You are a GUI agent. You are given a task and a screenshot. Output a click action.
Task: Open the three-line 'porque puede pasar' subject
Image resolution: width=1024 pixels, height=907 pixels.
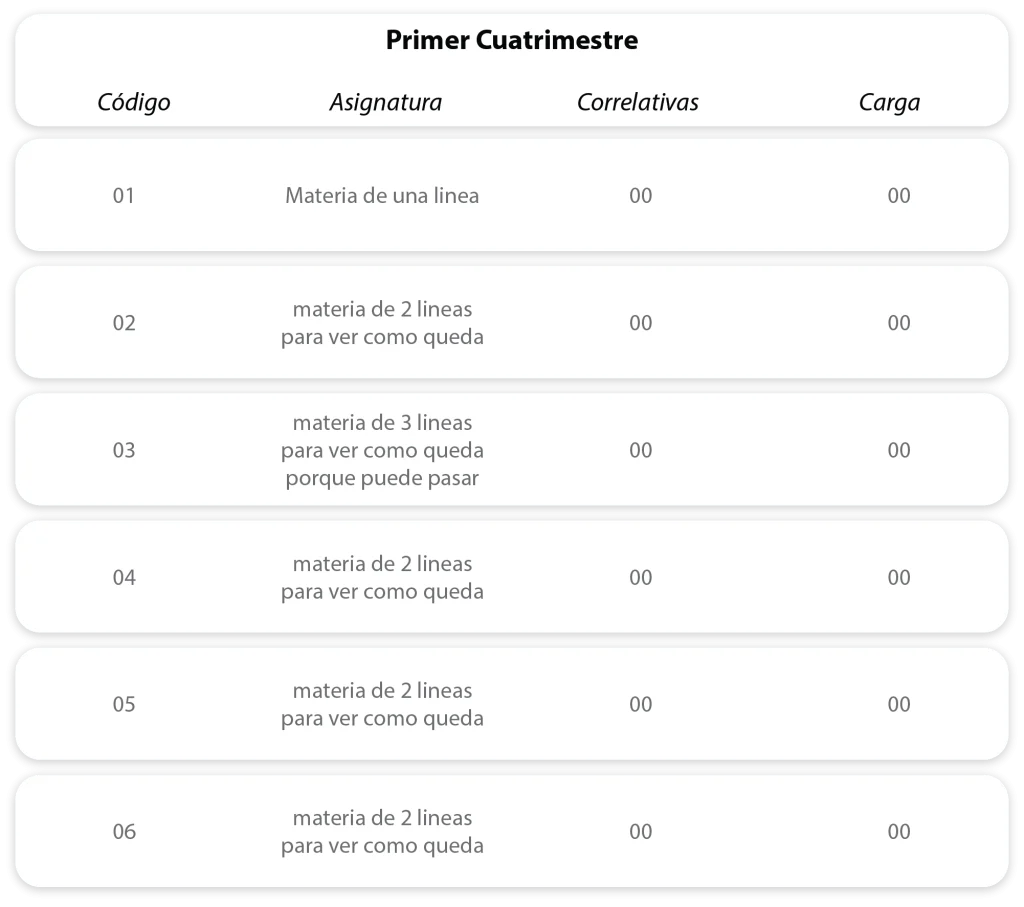tap(382, 450)
